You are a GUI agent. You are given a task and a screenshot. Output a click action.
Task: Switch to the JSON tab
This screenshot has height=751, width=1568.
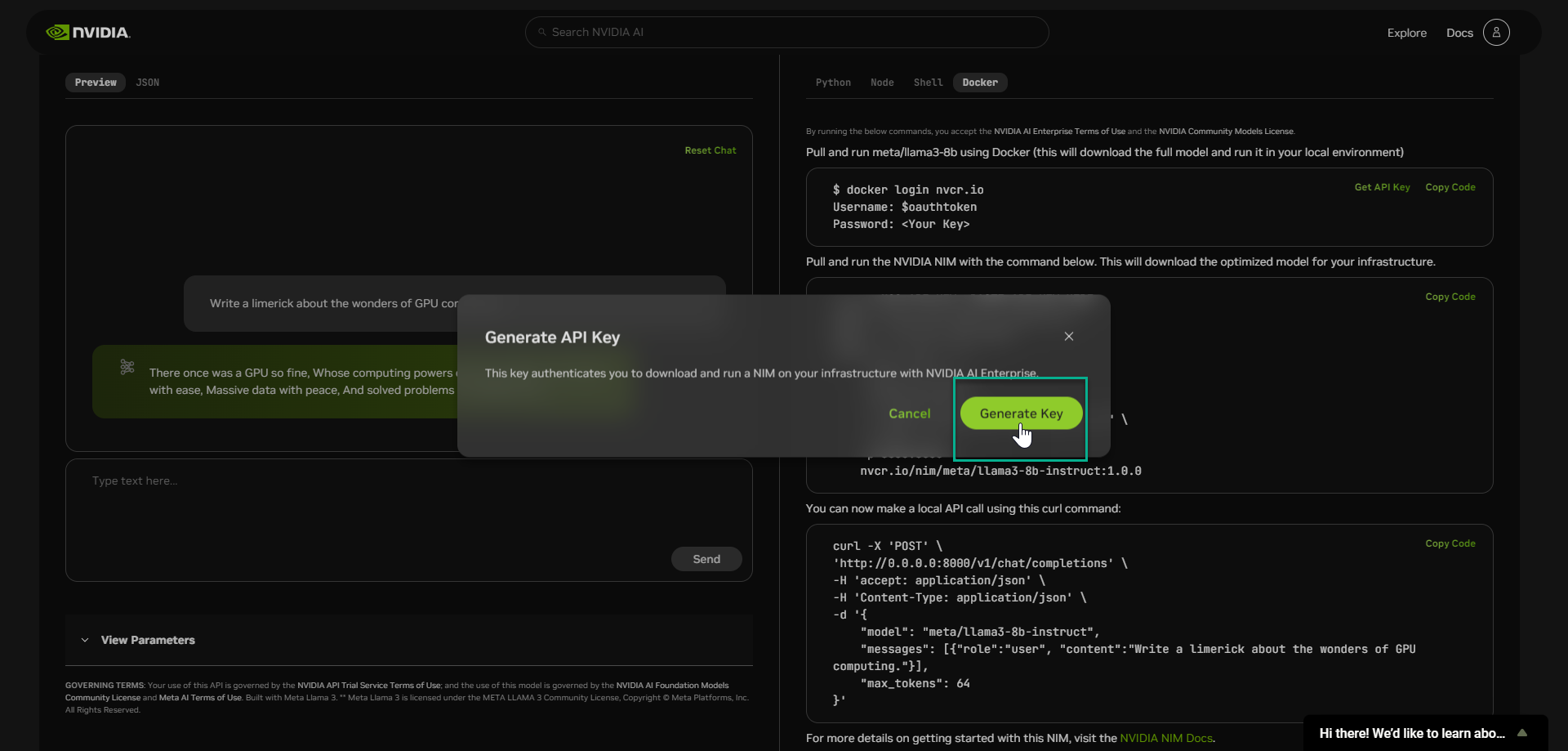coord(147,83)
